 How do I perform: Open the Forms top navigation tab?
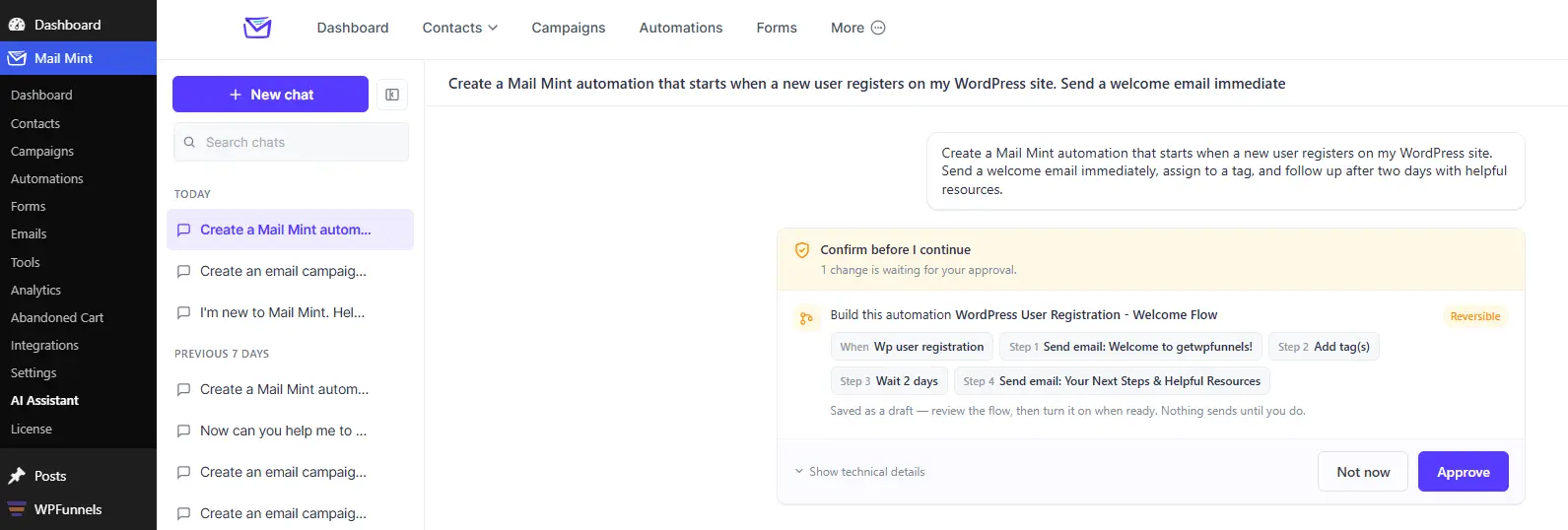pos(777,28)
